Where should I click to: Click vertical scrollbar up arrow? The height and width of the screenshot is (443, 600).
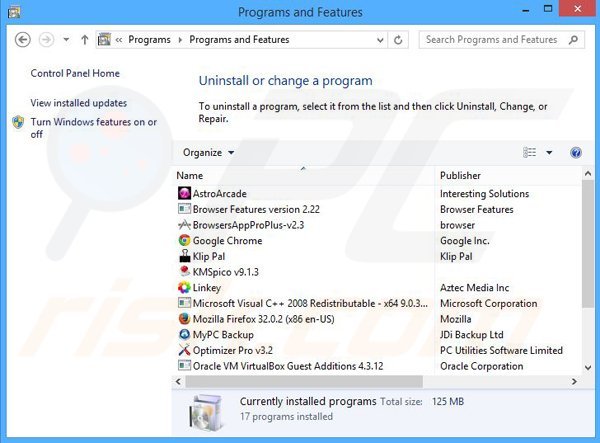(x=588, y=174)
